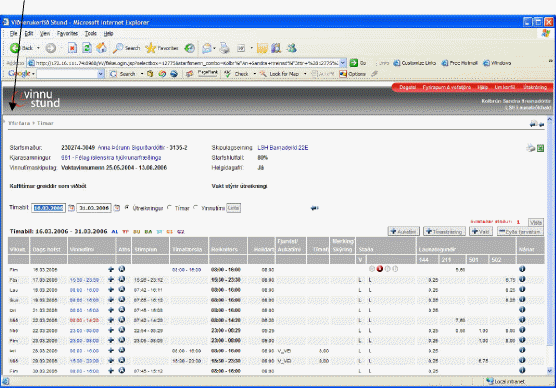
Task: Open the View menu
Action: pos(45,34)
